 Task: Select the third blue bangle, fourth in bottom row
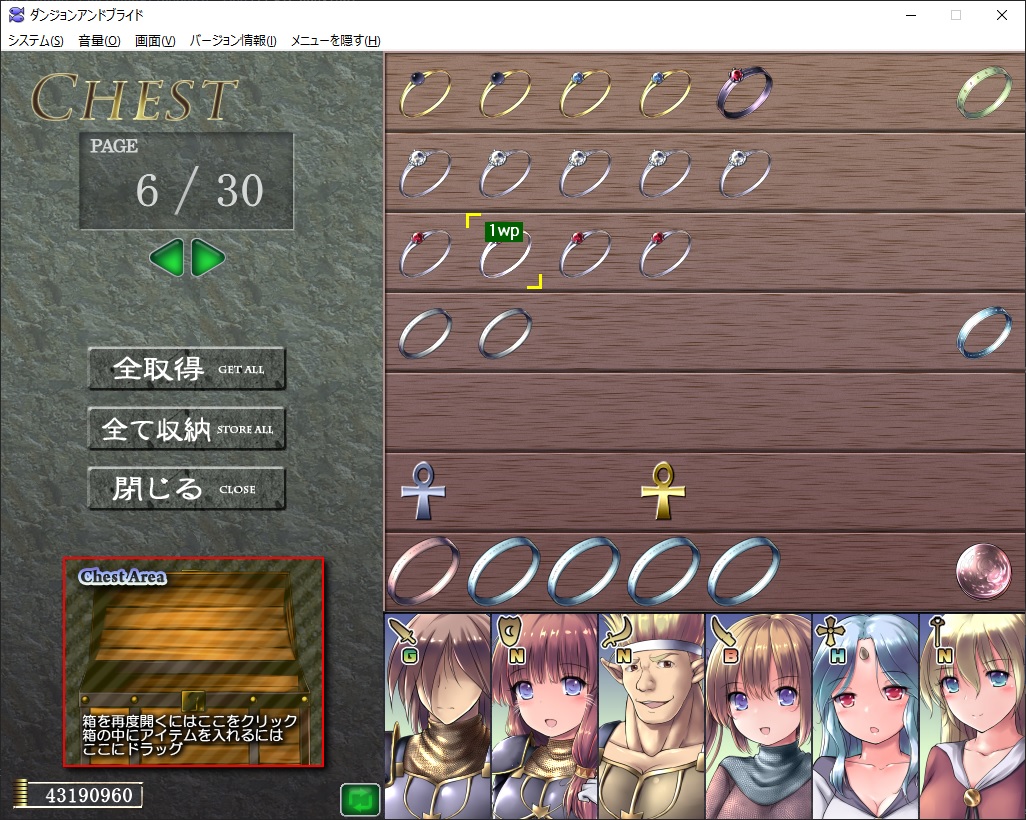tap(664, 570)
